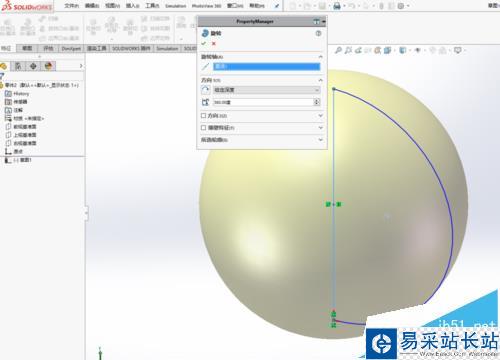
Task: Enable the thin feature checkbox
Action: [x=203, y=128]
